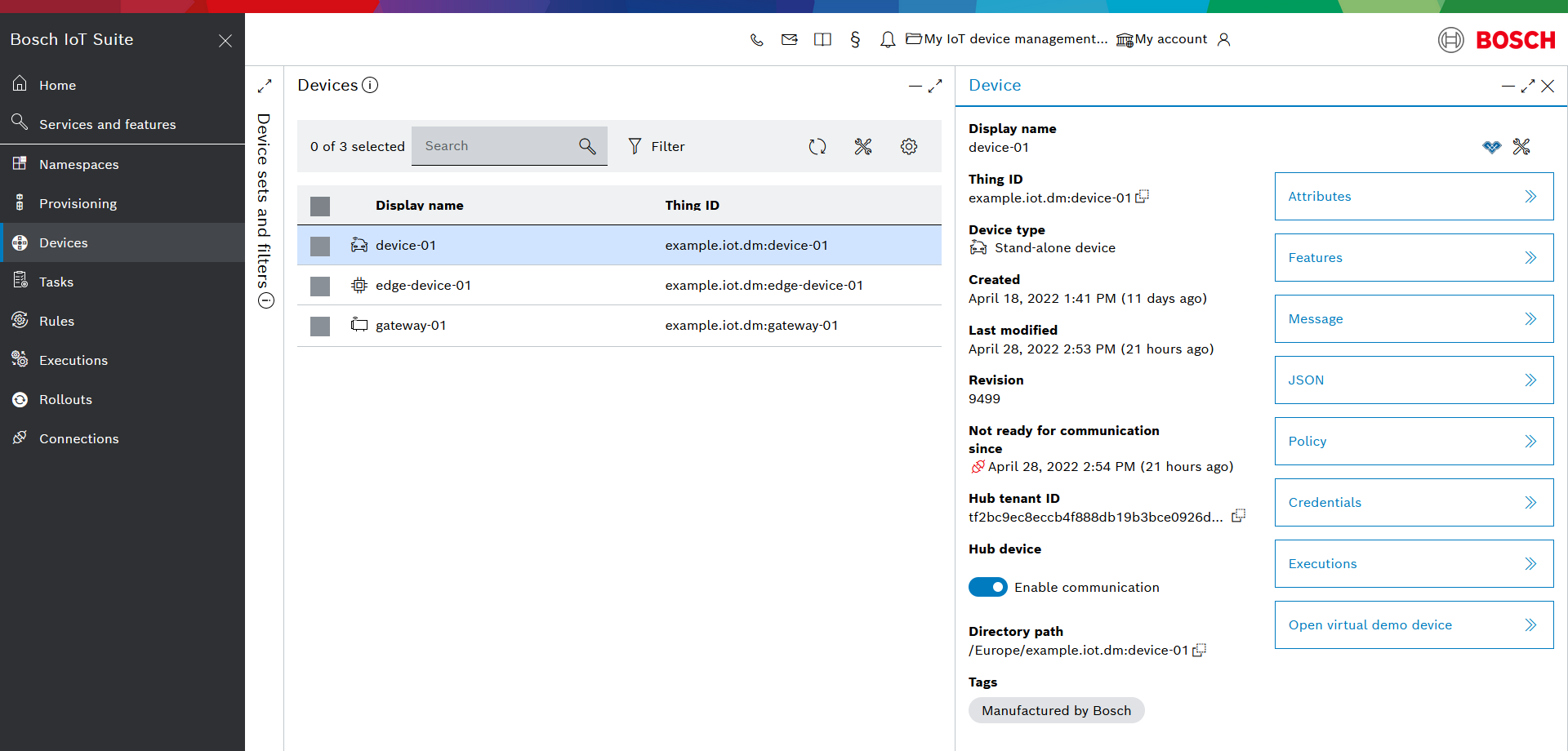Open the Policy section
Image resolution: width=1568 pixels, height=751 pixels.
[1414, 441]
